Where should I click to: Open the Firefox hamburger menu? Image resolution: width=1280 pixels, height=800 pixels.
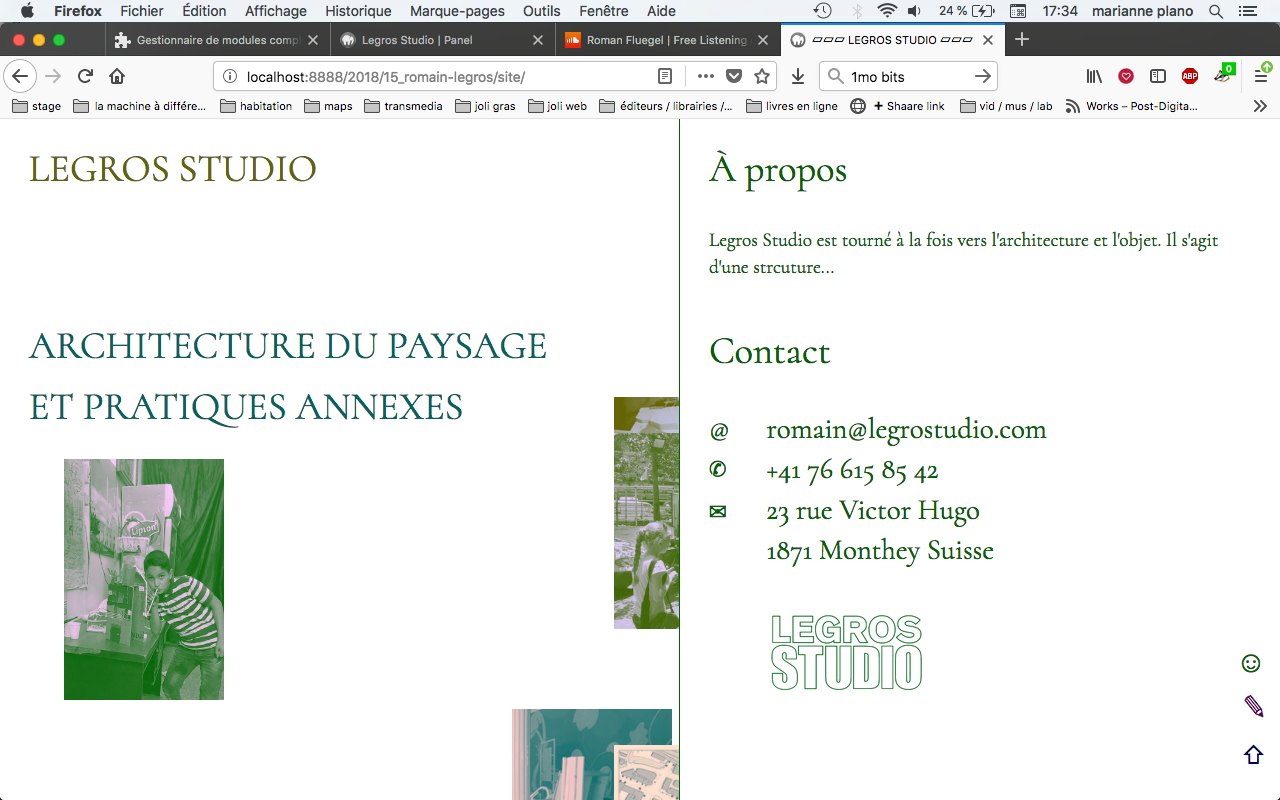tap(1261, 76)
